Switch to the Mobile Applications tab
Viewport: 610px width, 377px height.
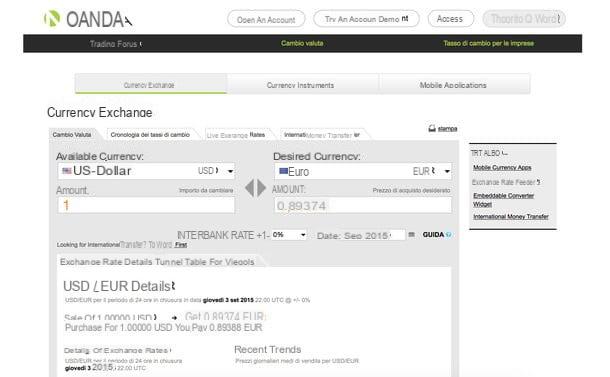point(454,84)
